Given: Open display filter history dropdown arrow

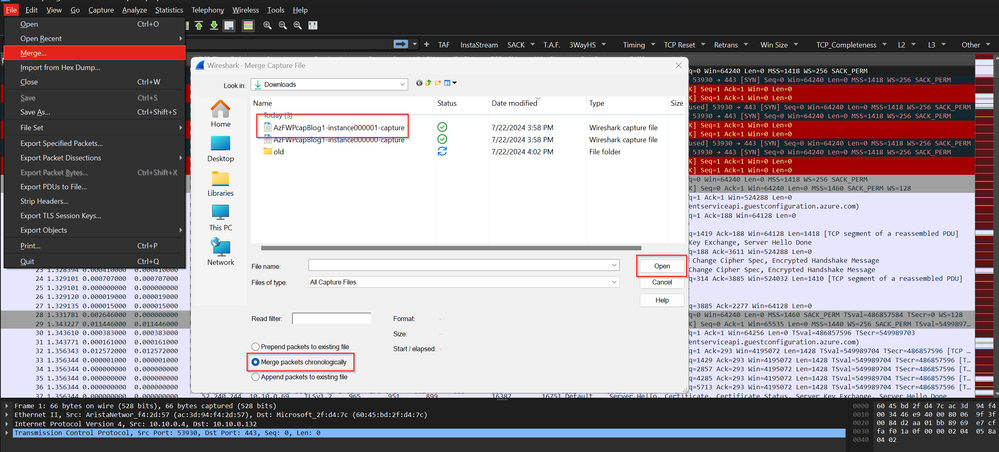Looking at the screenshot, I should point(417,45).
